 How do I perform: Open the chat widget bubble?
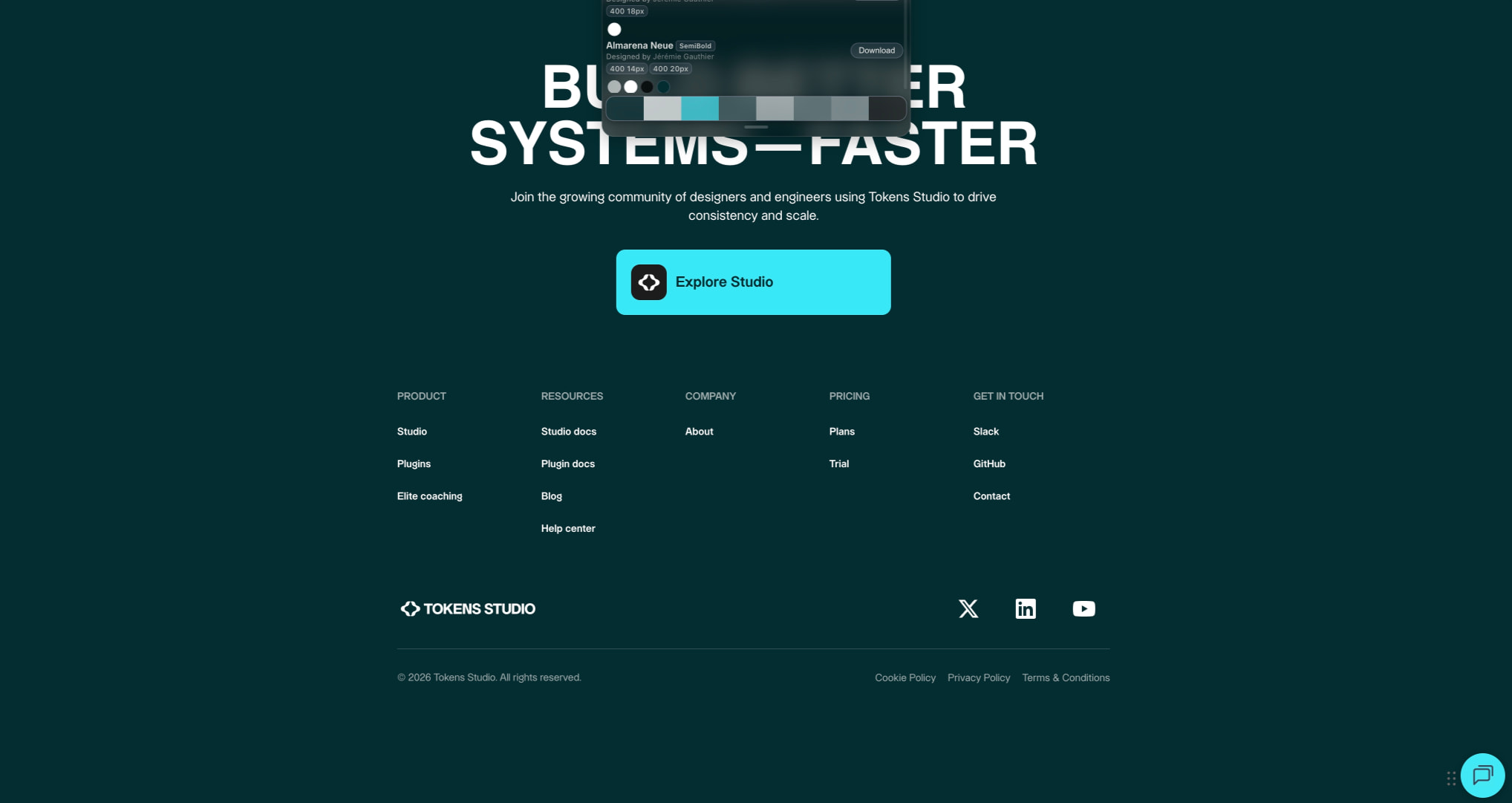[1482, 776]
